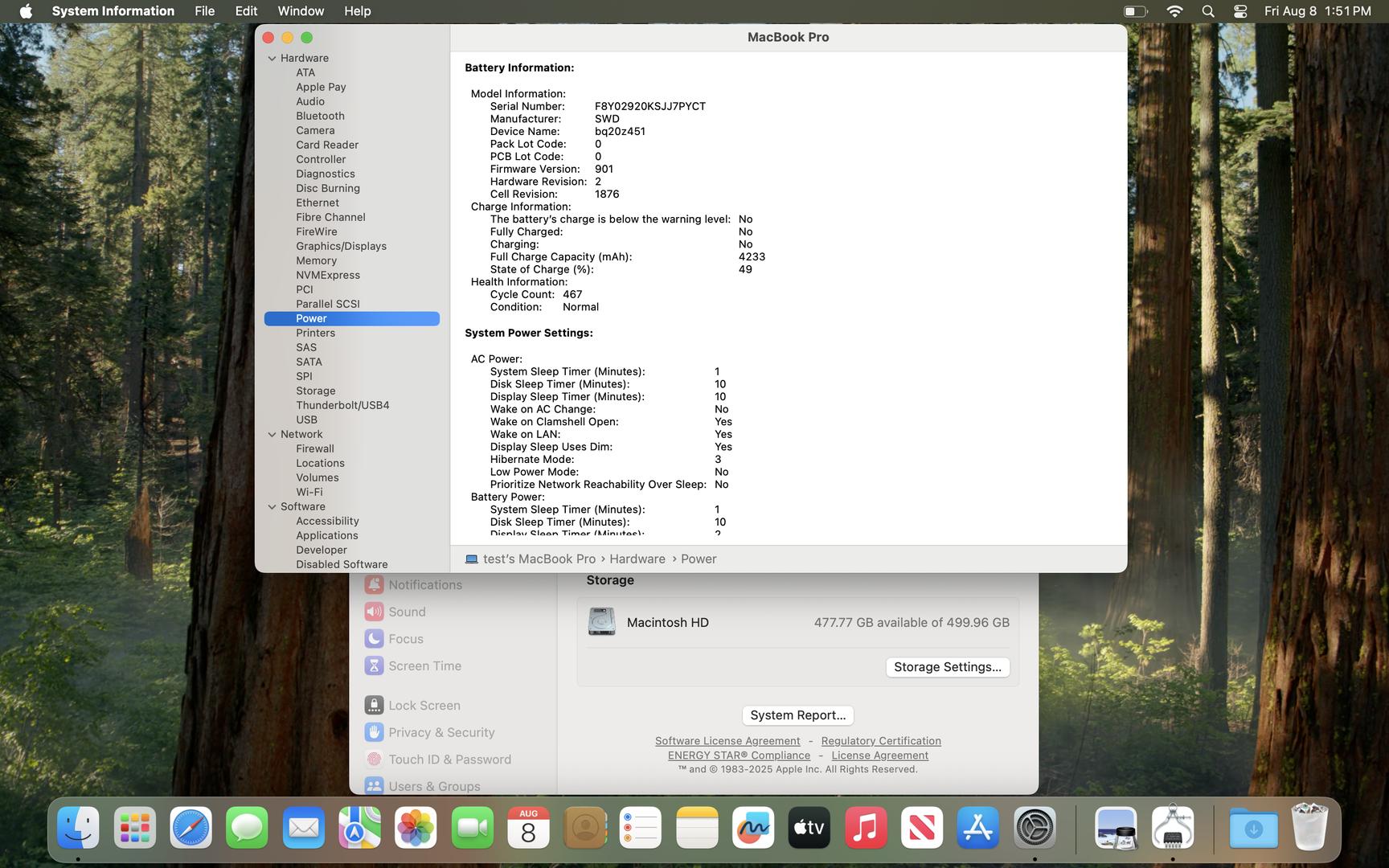The image size is (1389, 868).
Task: Open Software License Agreement link
Action: coord(727,741)
